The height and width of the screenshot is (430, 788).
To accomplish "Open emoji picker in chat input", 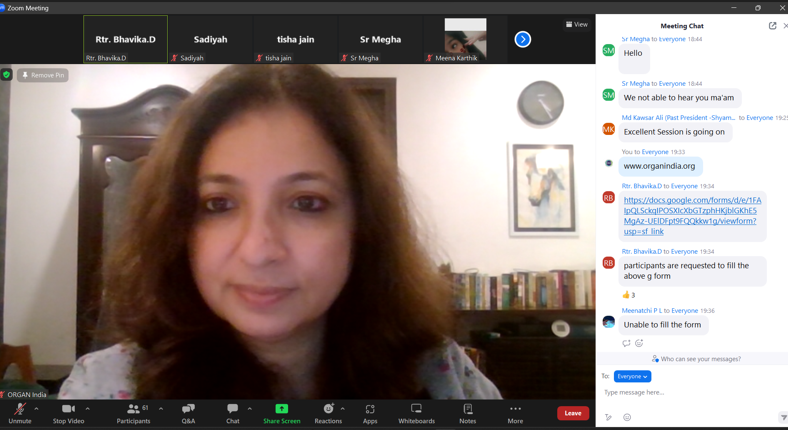I will point(627,417).
